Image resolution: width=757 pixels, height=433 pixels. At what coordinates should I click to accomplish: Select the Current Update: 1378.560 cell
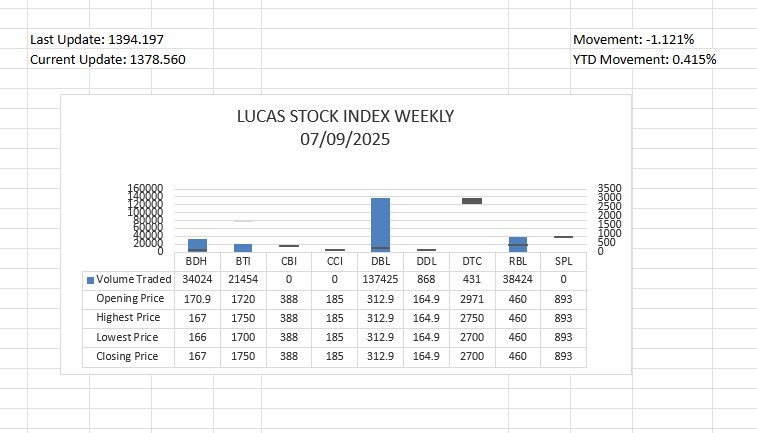click(x=108, y=59)
